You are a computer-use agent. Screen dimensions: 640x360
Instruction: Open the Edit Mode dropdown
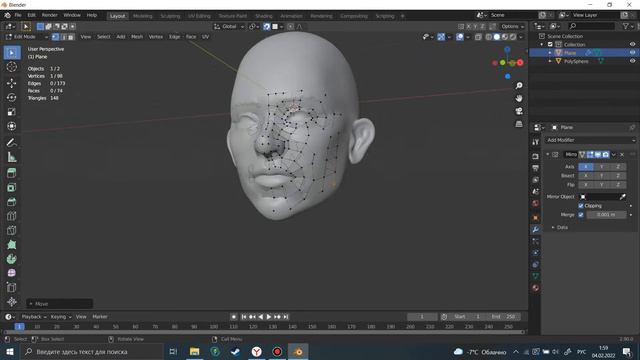[x=27, y=37]
